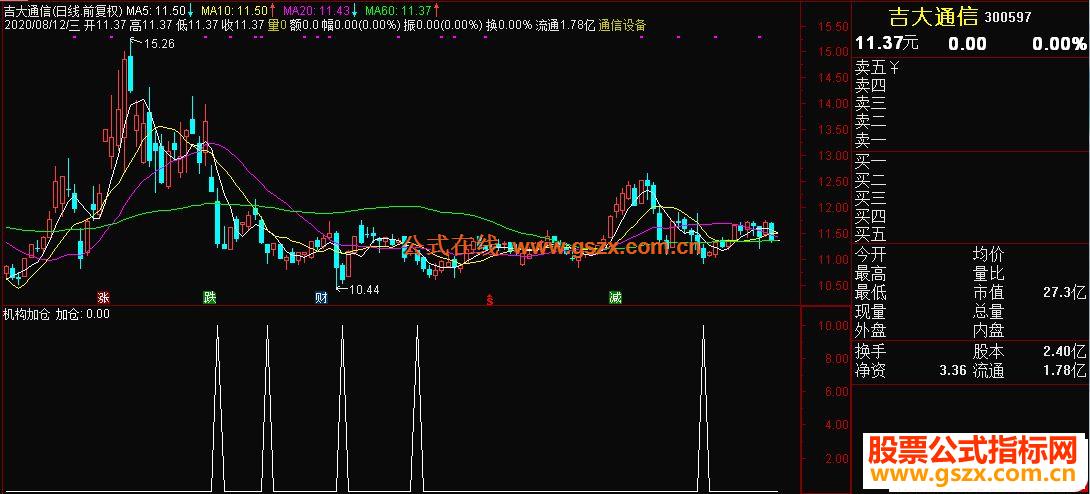Click the 15.26 high price label
1090x494 pixels.
pyautogui.click(x=158, y=44)
